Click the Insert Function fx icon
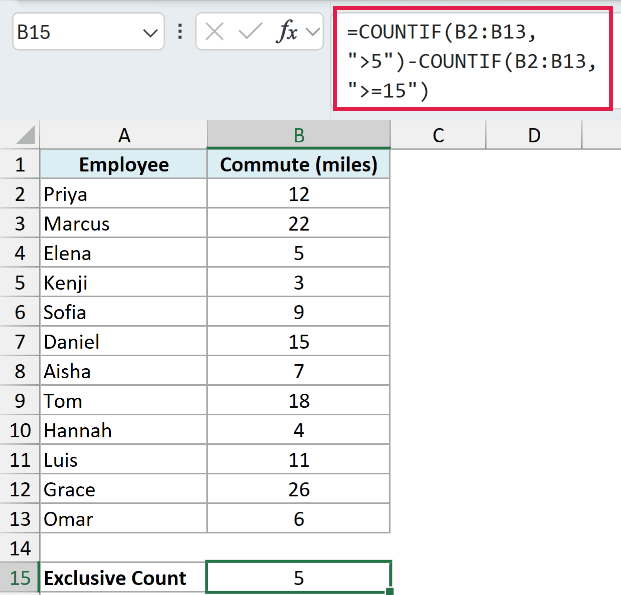The width and height of the screenshot is (621, 595). click(287, 31)
